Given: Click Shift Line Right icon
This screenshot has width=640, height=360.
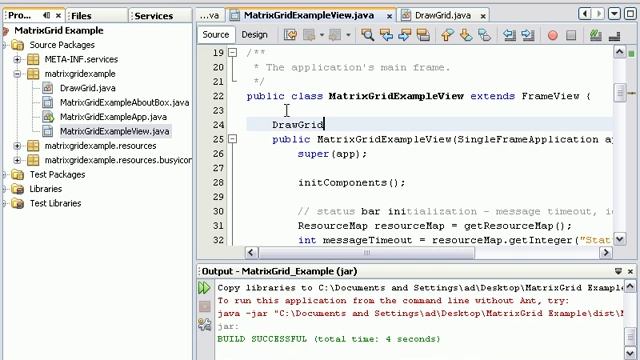Looking at the screenshot, I should (x=528, y=35).
